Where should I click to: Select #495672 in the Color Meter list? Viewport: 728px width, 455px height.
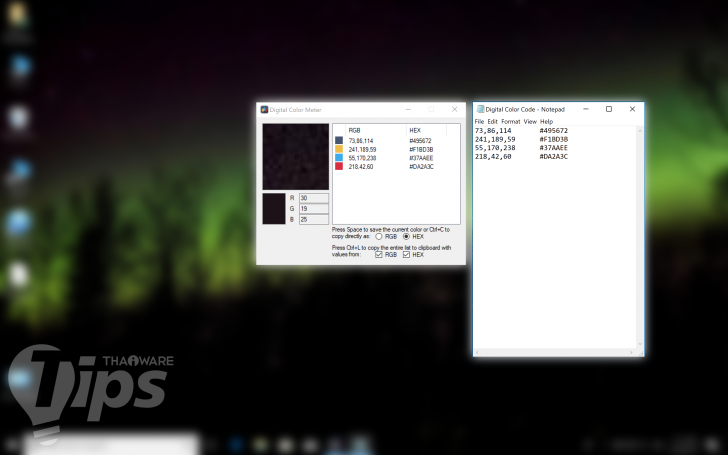click(x=420, y=141)
